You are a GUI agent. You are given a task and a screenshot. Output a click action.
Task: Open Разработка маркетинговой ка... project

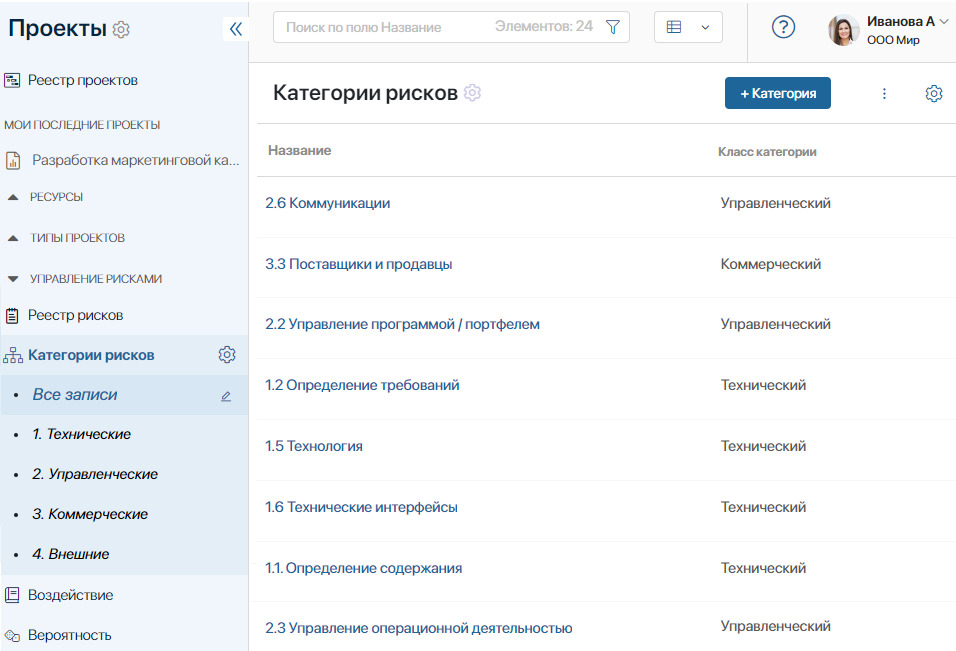coord(135,160)
